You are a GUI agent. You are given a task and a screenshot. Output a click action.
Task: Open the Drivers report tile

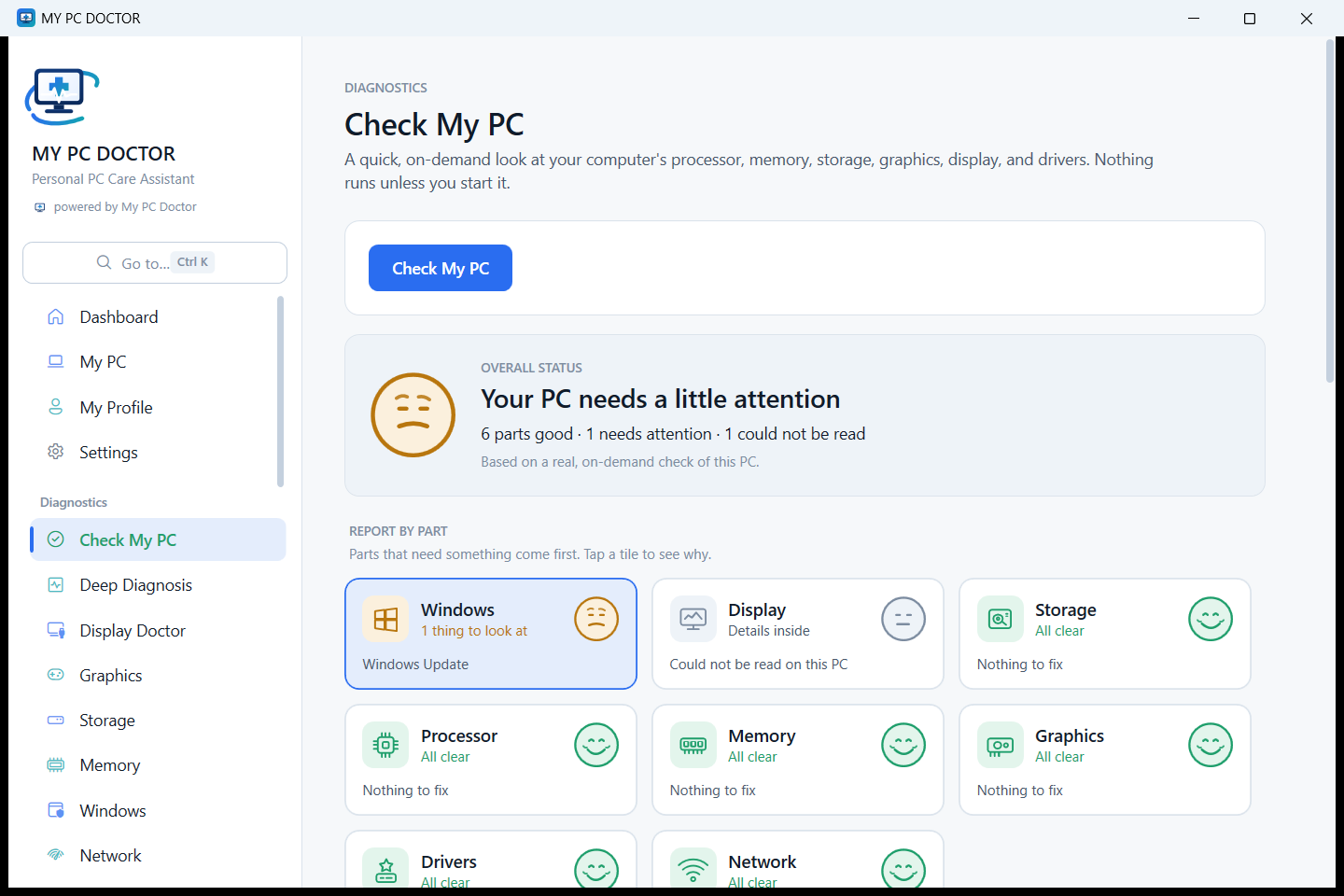point(491,860)
